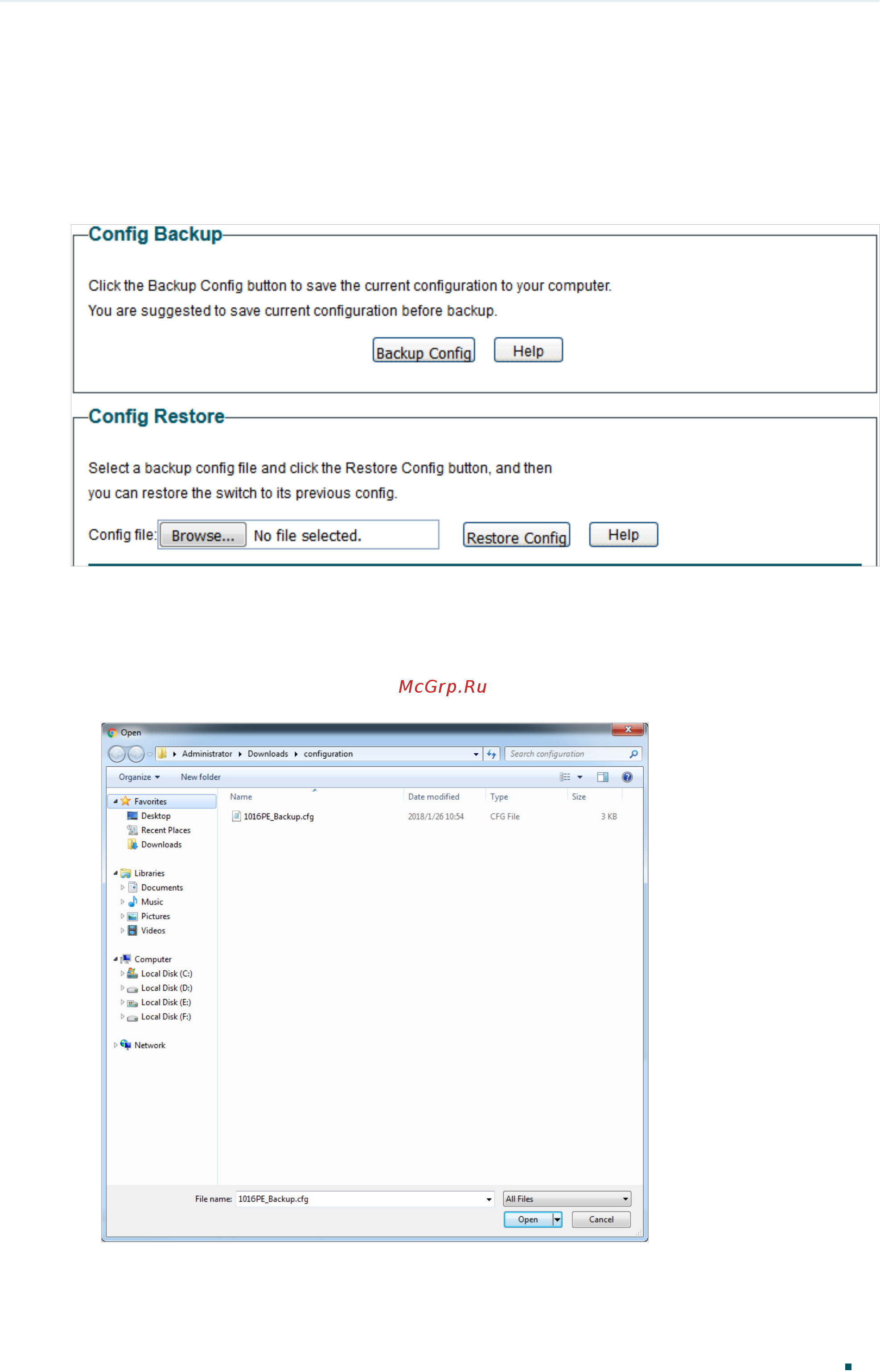Screen dimensions: 880x1372
Task: Open Help in Config Restore section
Action: [x=623, y=534]
